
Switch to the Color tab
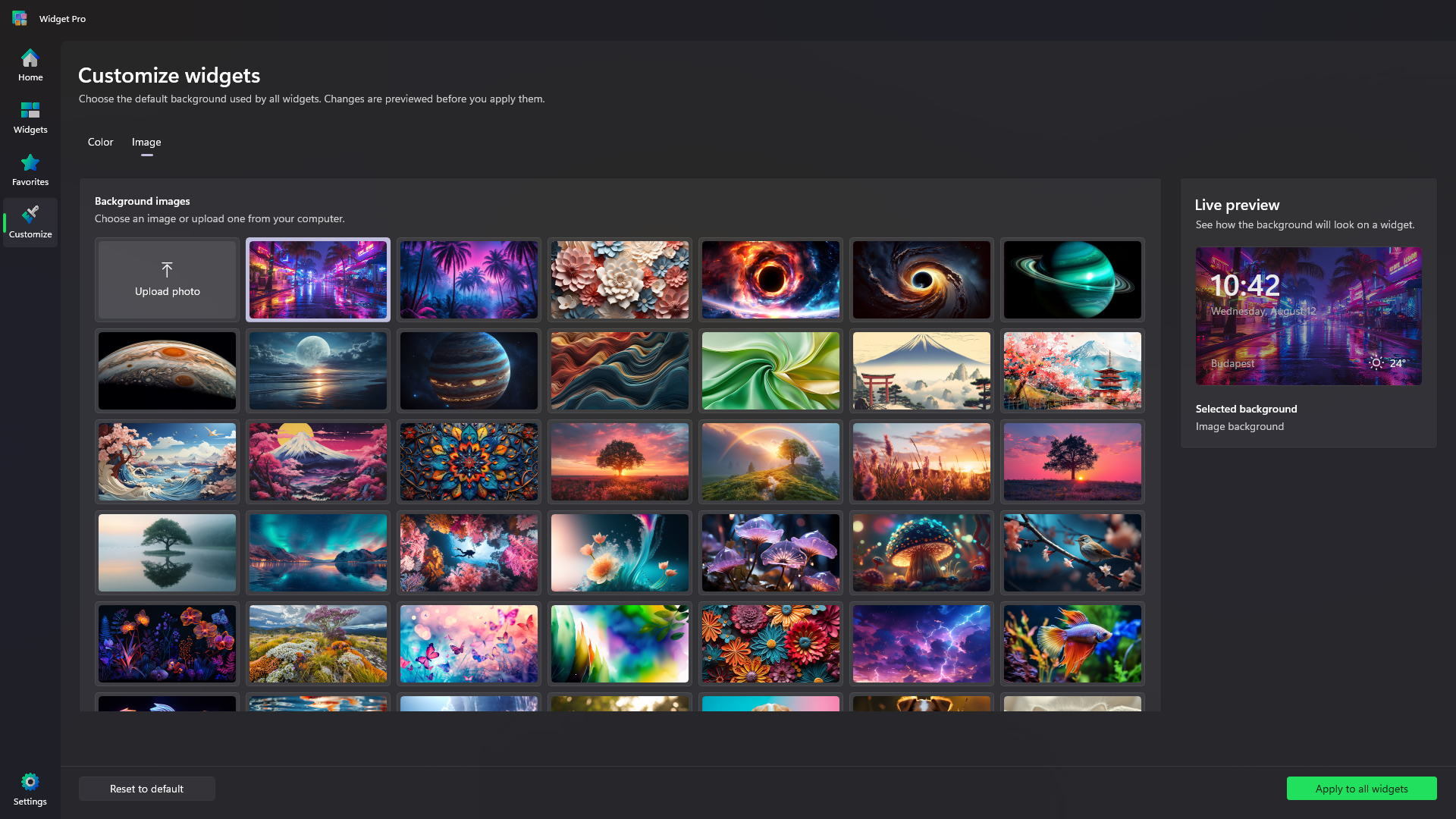click(x=100, y=142)
